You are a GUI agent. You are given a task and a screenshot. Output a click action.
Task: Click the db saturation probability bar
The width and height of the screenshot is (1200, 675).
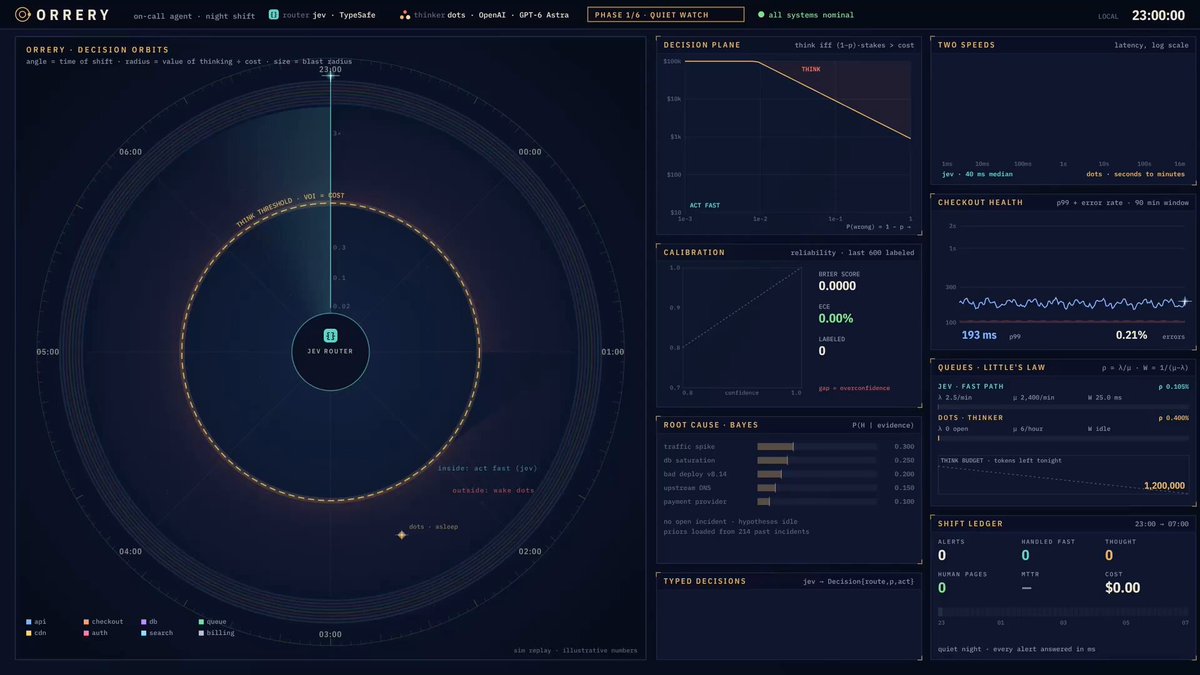click(x=817, y=460)
